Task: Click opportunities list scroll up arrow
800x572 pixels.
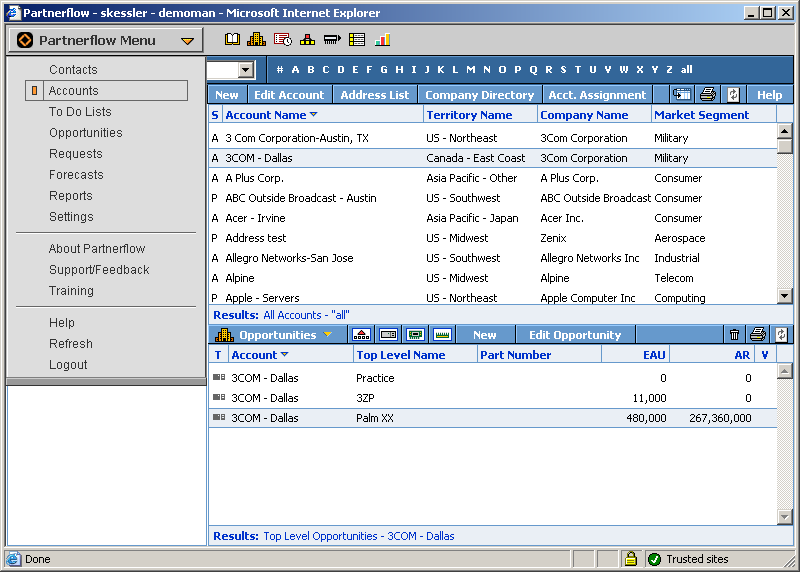Action: [x=784, y=371]
